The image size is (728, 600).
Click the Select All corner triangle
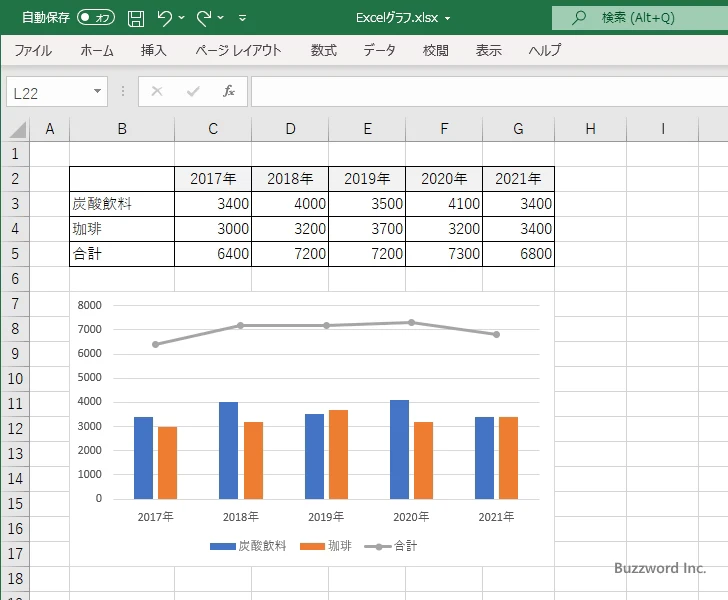click(x=17, y=129)
